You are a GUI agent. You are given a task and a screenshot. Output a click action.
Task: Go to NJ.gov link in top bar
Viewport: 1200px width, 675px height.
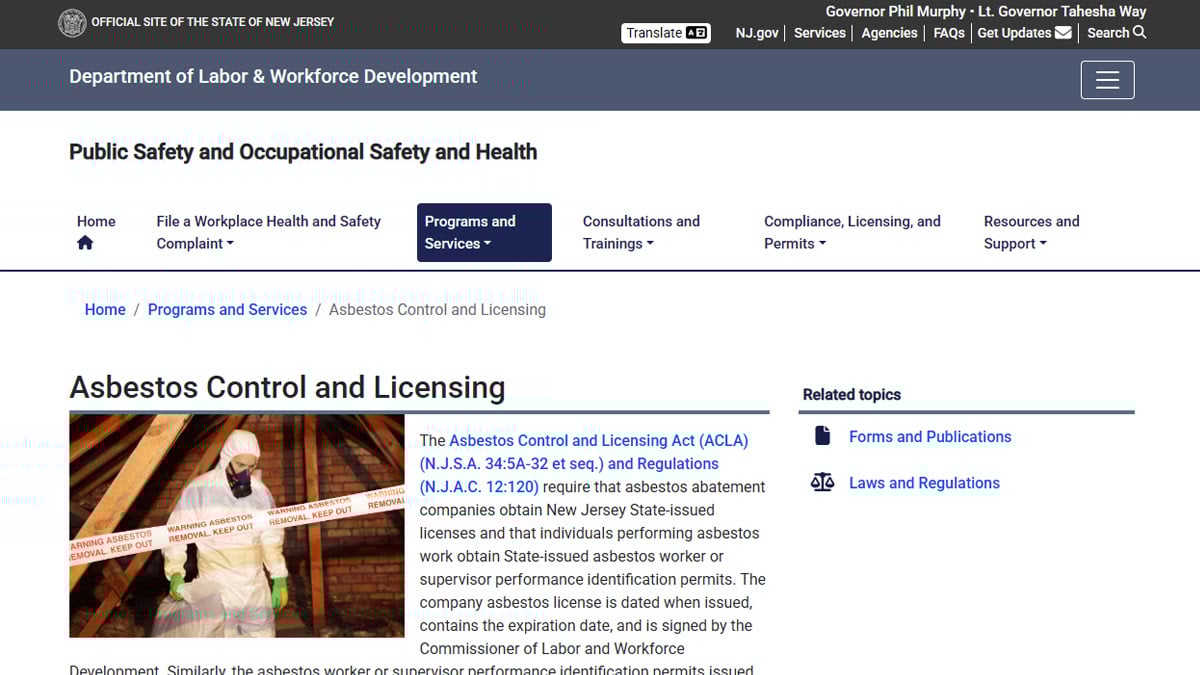(x=756, y=33)
